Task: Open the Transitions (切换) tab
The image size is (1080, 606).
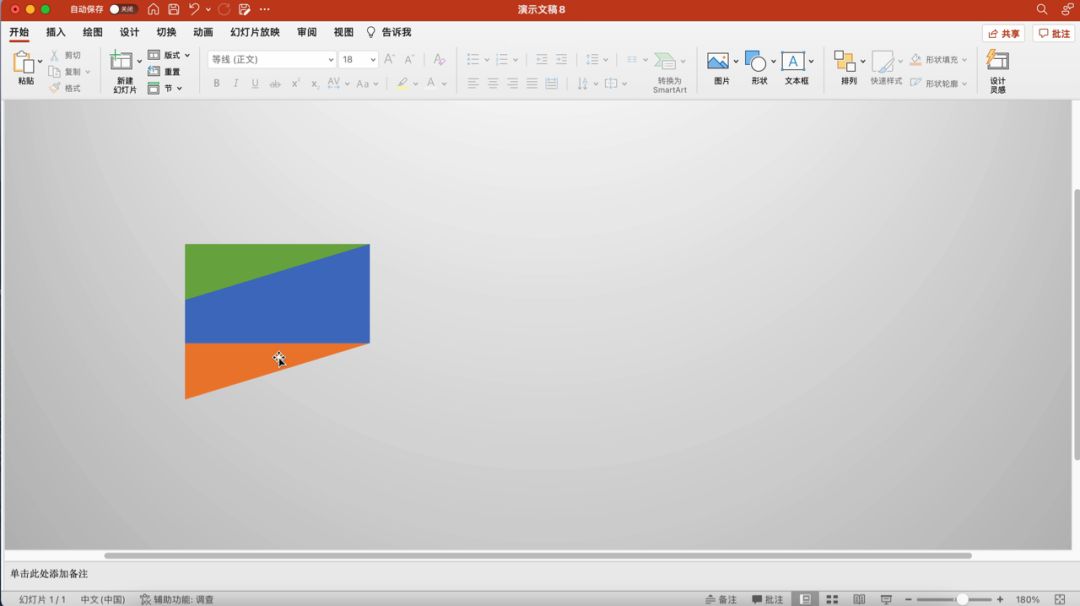Action: [x=166, y=32]
